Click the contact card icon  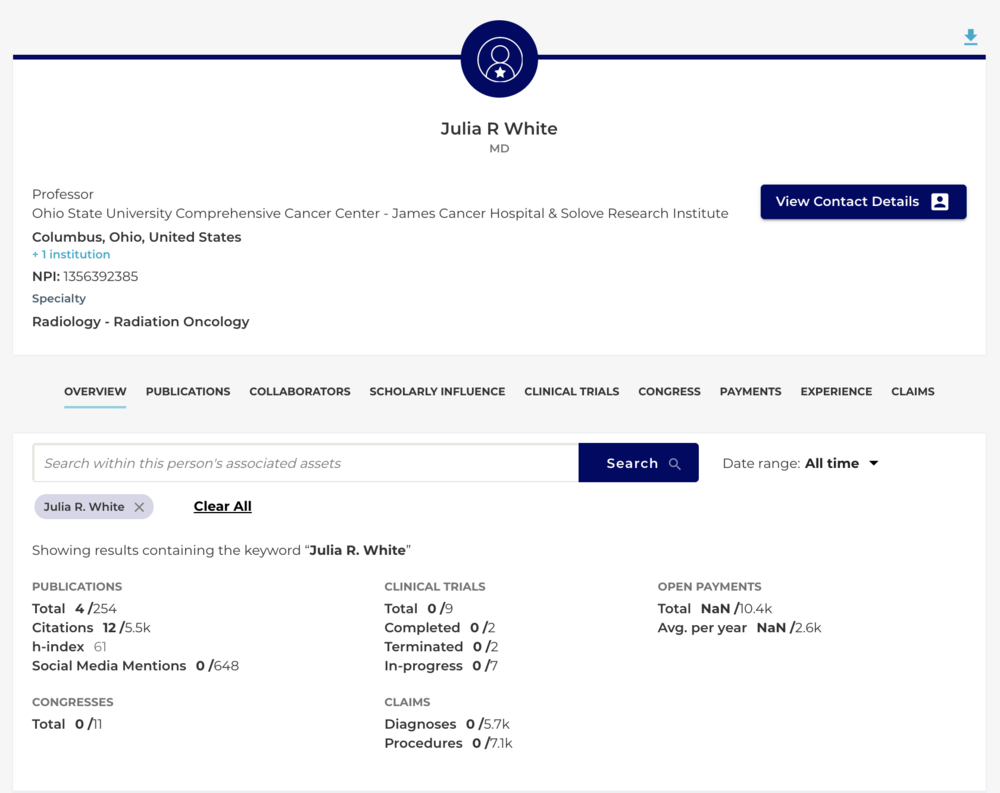[939, 202]
